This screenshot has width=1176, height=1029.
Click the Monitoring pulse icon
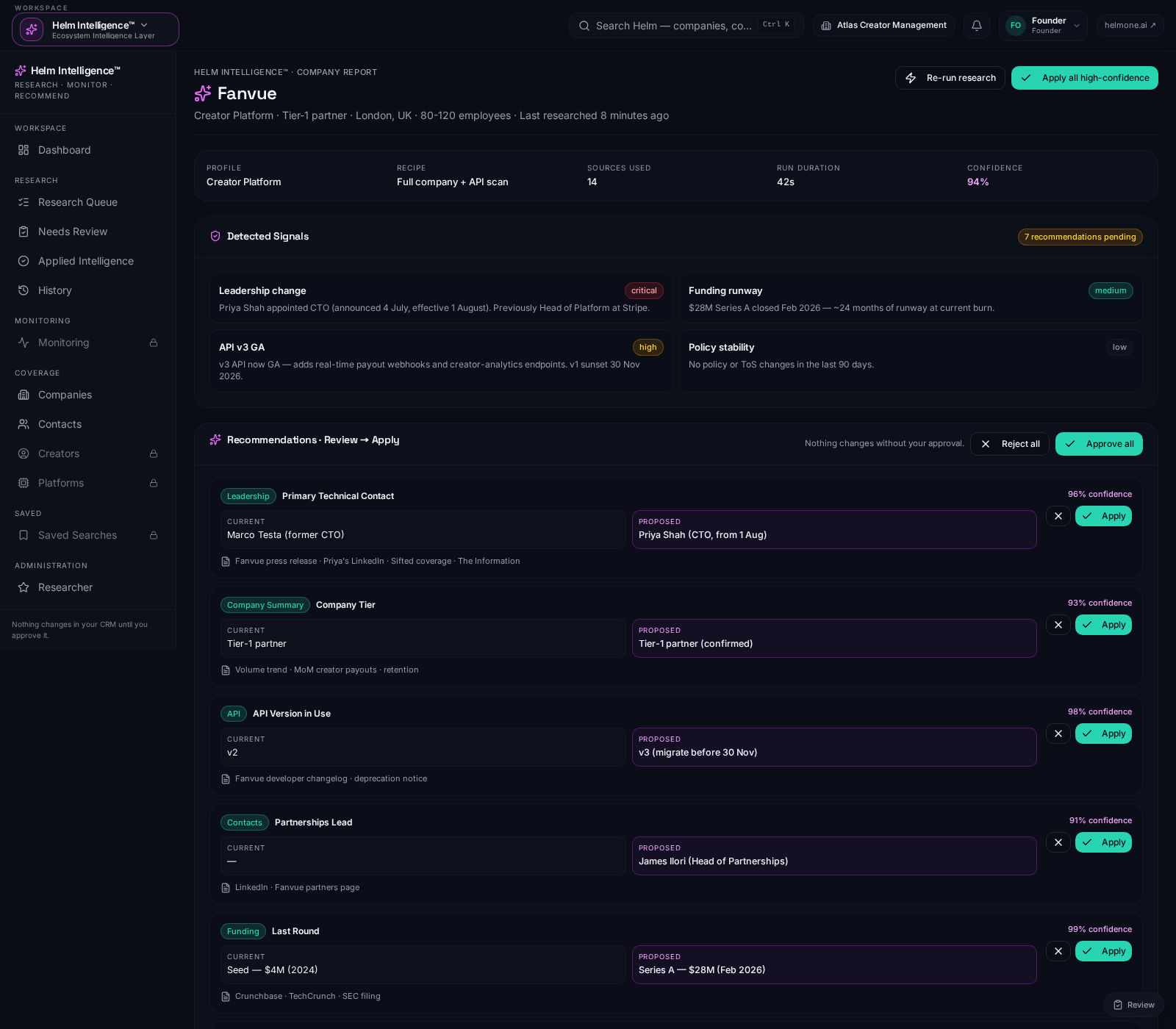(x=24, y=343)
